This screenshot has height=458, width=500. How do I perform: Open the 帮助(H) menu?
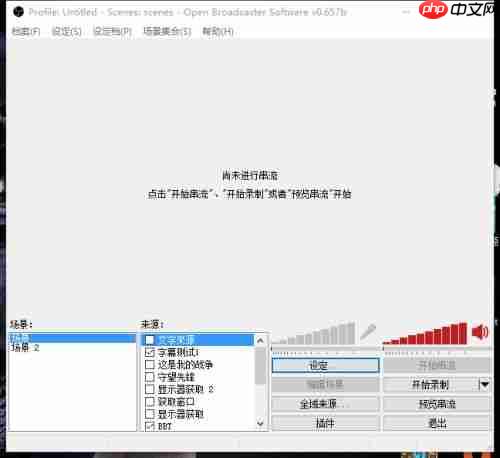tap(218, 32)
